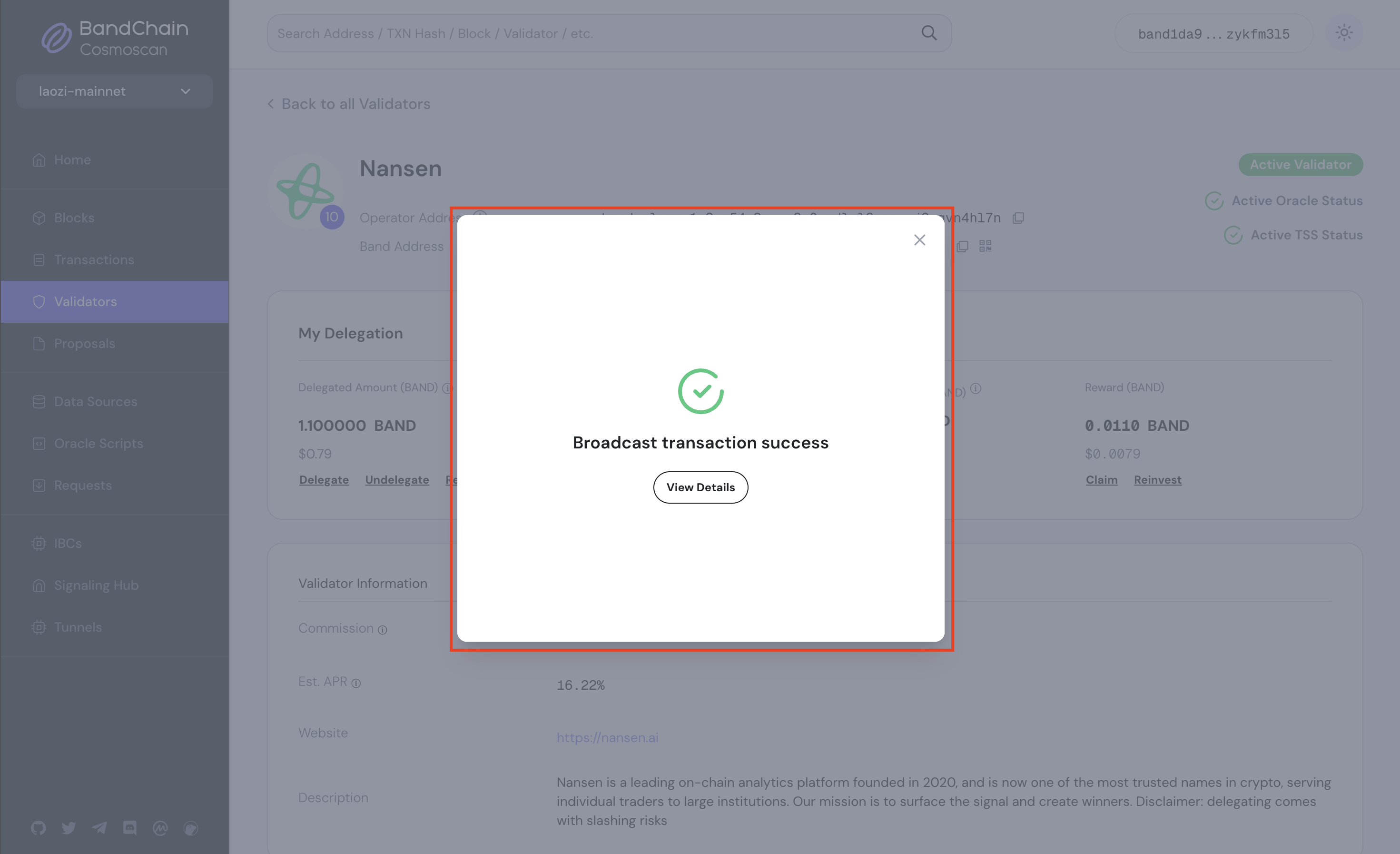Click the search address input field
1400x854 pixels.
(x=568, y=33)
